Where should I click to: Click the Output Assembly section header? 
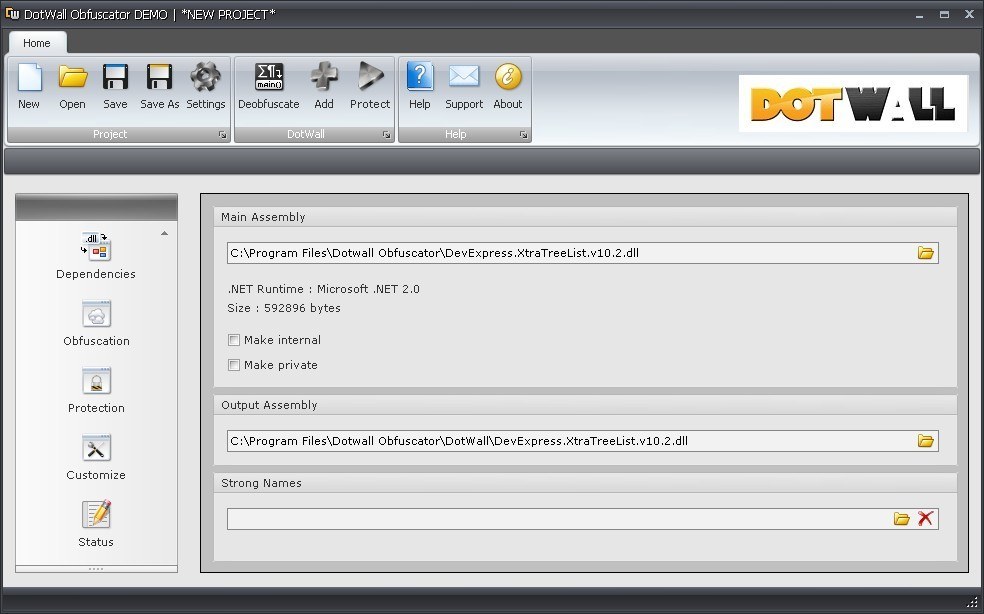[585, 405]
